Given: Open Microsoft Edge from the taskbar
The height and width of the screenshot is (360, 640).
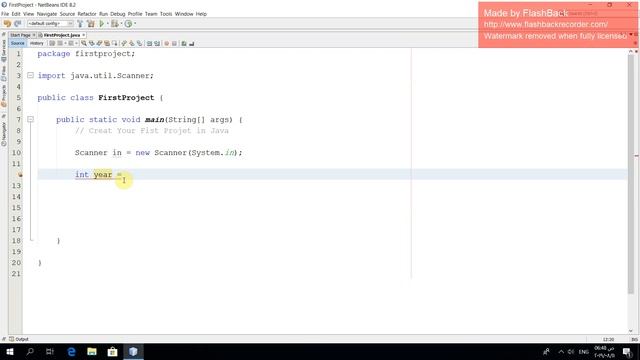Looking at the screenshot, I should coord(71,351).
